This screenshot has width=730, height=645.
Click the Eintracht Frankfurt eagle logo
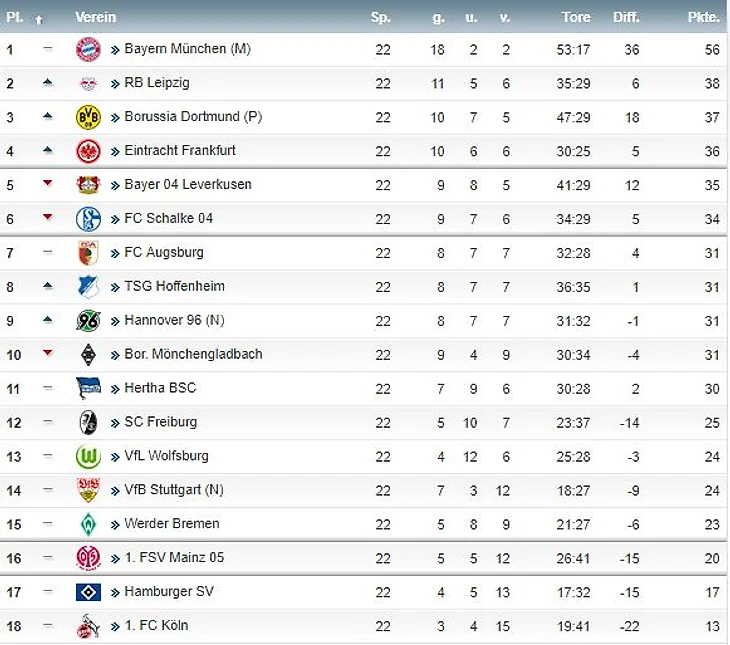(89, 151)
